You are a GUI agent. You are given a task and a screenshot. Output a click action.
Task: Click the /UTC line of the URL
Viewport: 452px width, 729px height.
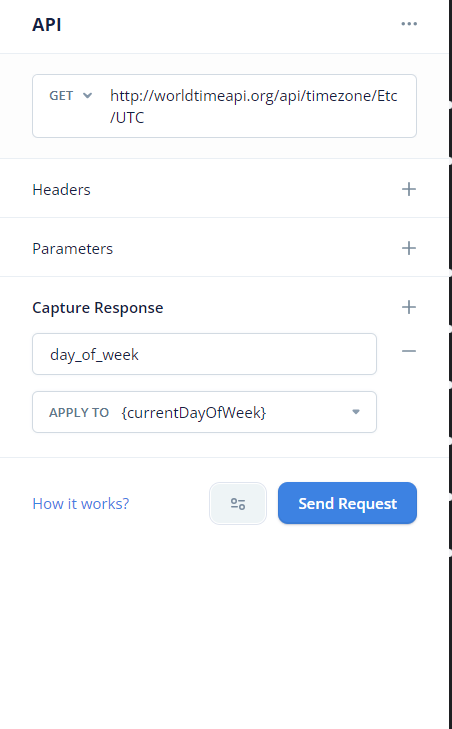click(x=127, y=118)
